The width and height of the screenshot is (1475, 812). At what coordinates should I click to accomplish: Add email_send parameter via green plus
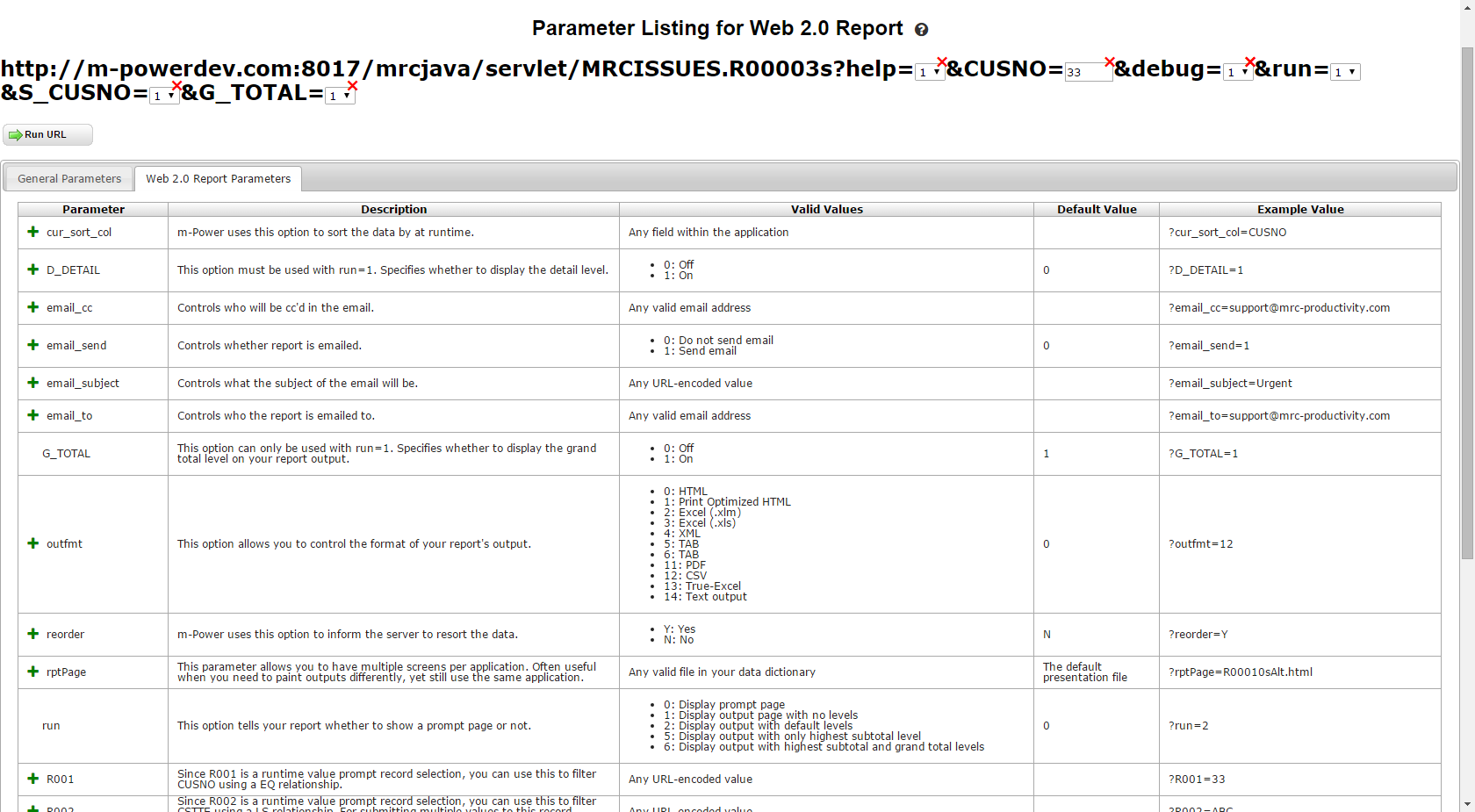click(32, 345)
